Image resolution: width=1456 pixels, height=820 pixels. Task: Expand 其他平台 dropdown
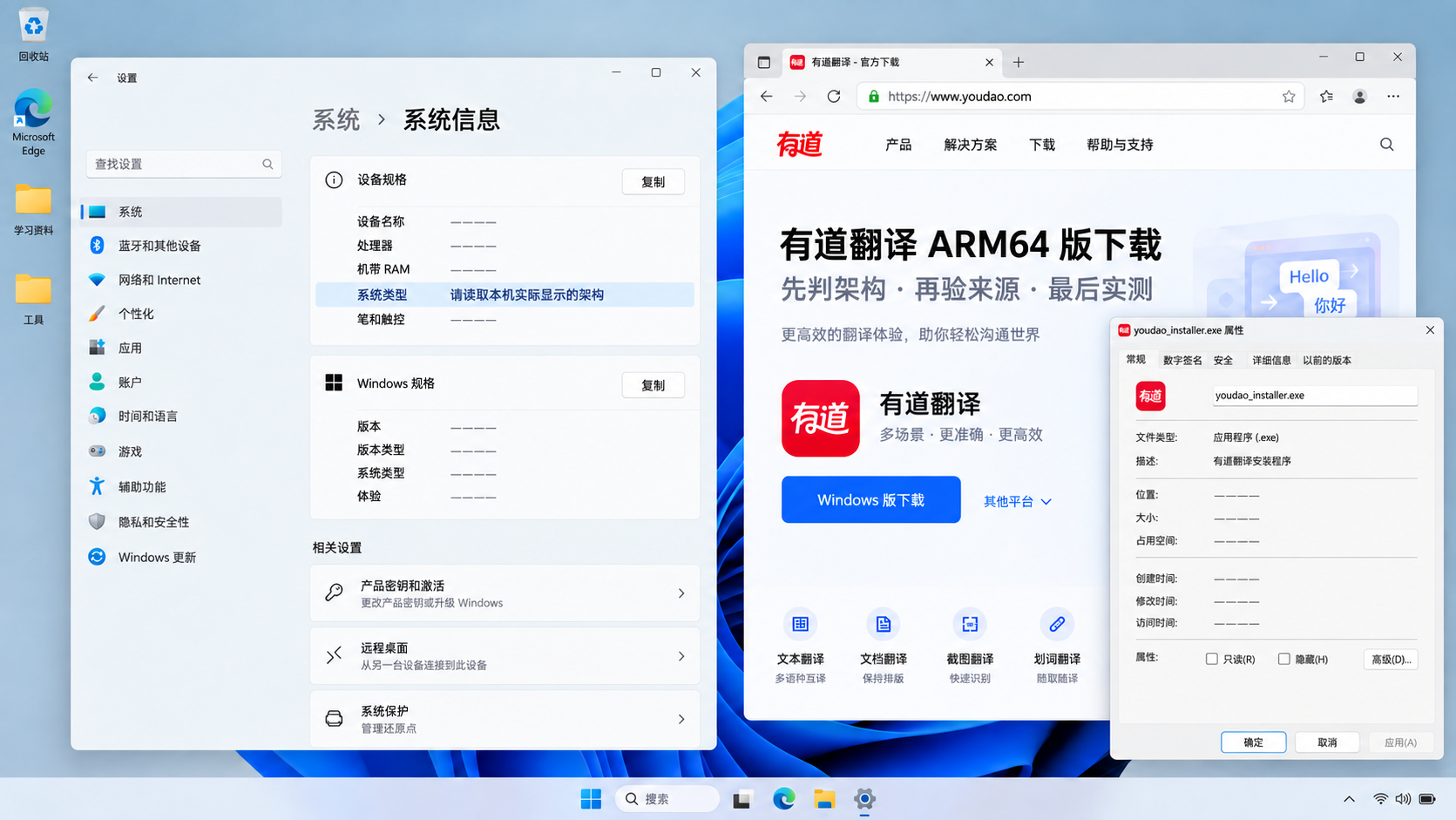[x=1017, y=501]
